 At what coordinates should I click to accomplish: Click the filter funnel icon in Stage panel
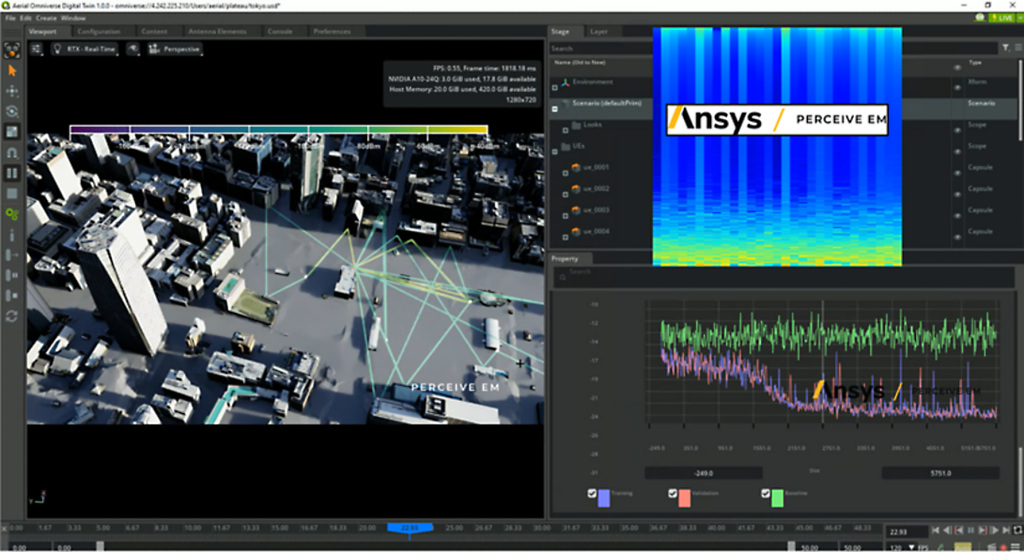click(1006, 48)
